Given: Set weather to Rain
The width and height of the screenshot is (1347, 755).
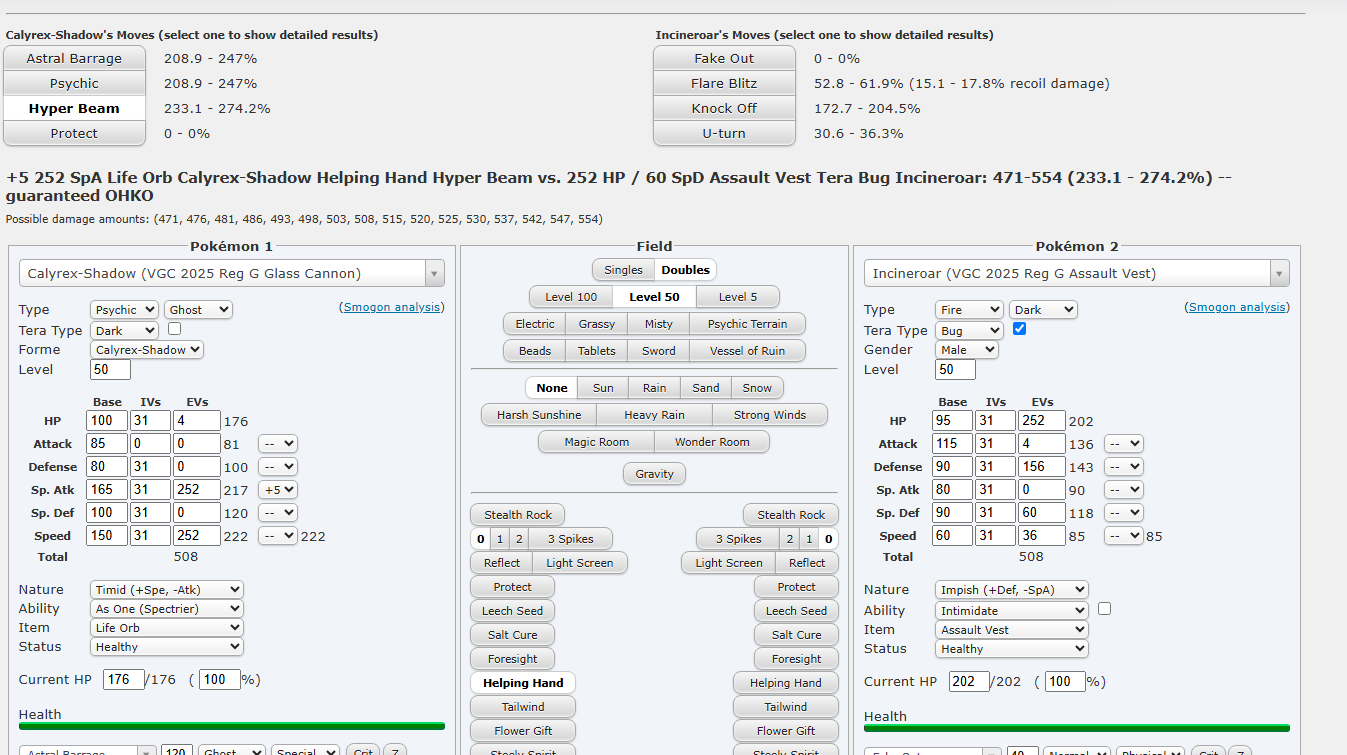Looking at the screenshot, I should pos(654,388).
